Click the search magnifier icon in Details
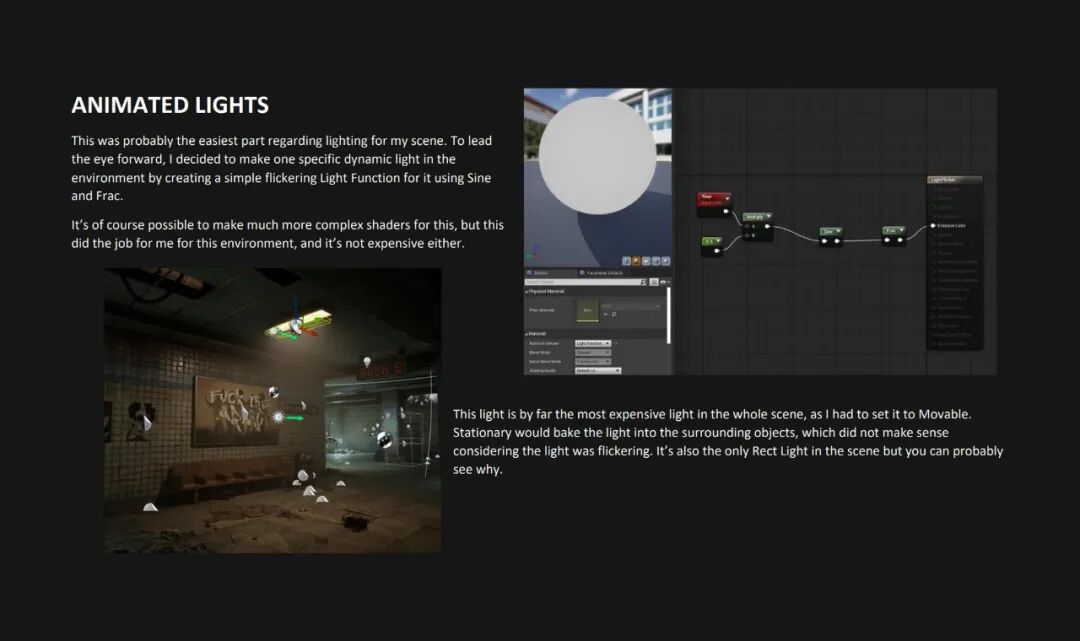 [643, 282]
